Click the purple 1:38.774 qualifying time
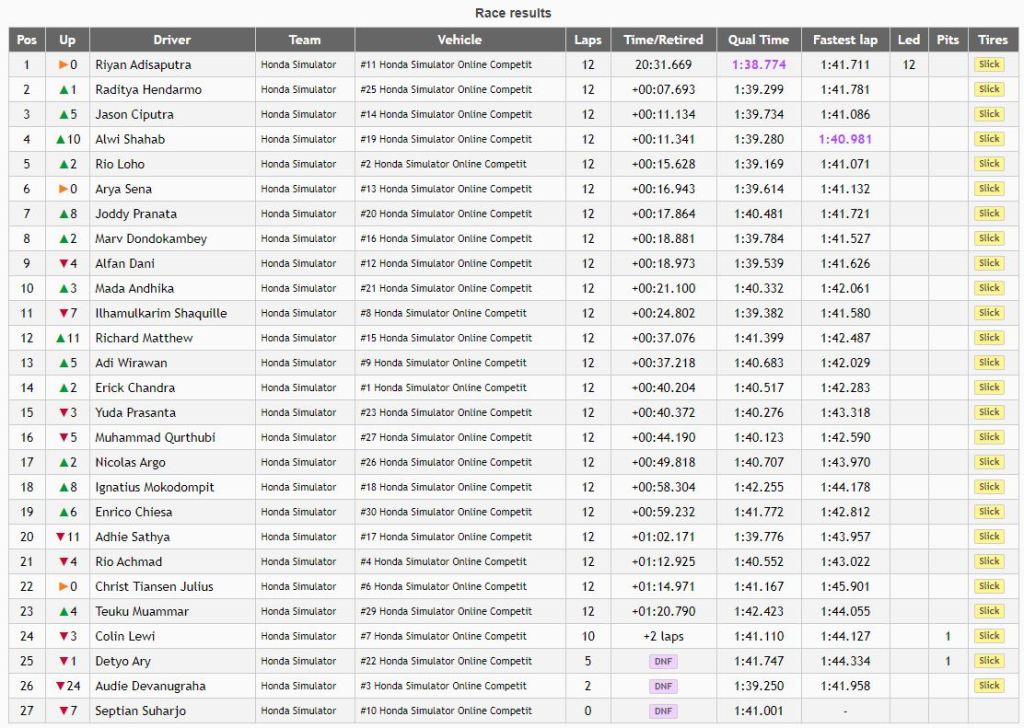 pyautogui.click(x=758, y=65)
